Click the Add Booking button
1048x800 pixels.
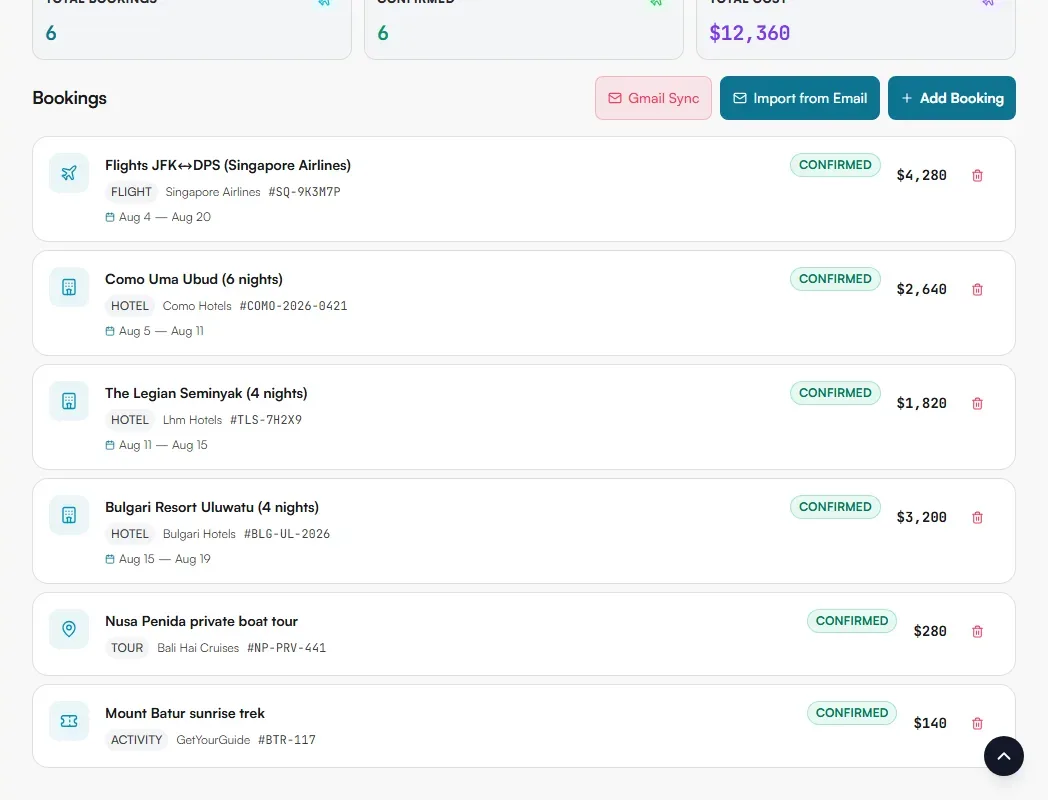coord(951,98)
